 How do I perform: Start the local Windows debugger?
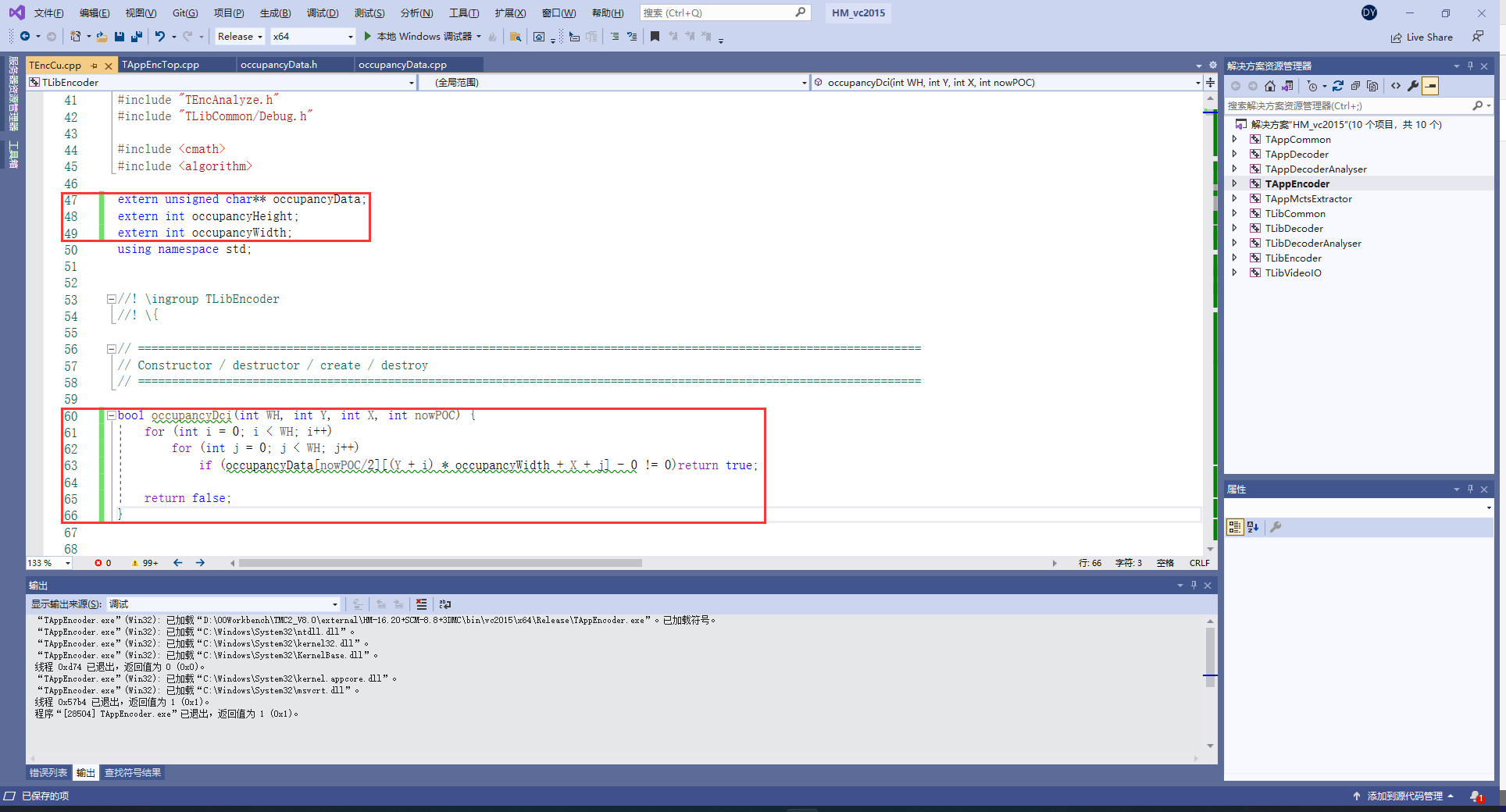click(423, 36)
